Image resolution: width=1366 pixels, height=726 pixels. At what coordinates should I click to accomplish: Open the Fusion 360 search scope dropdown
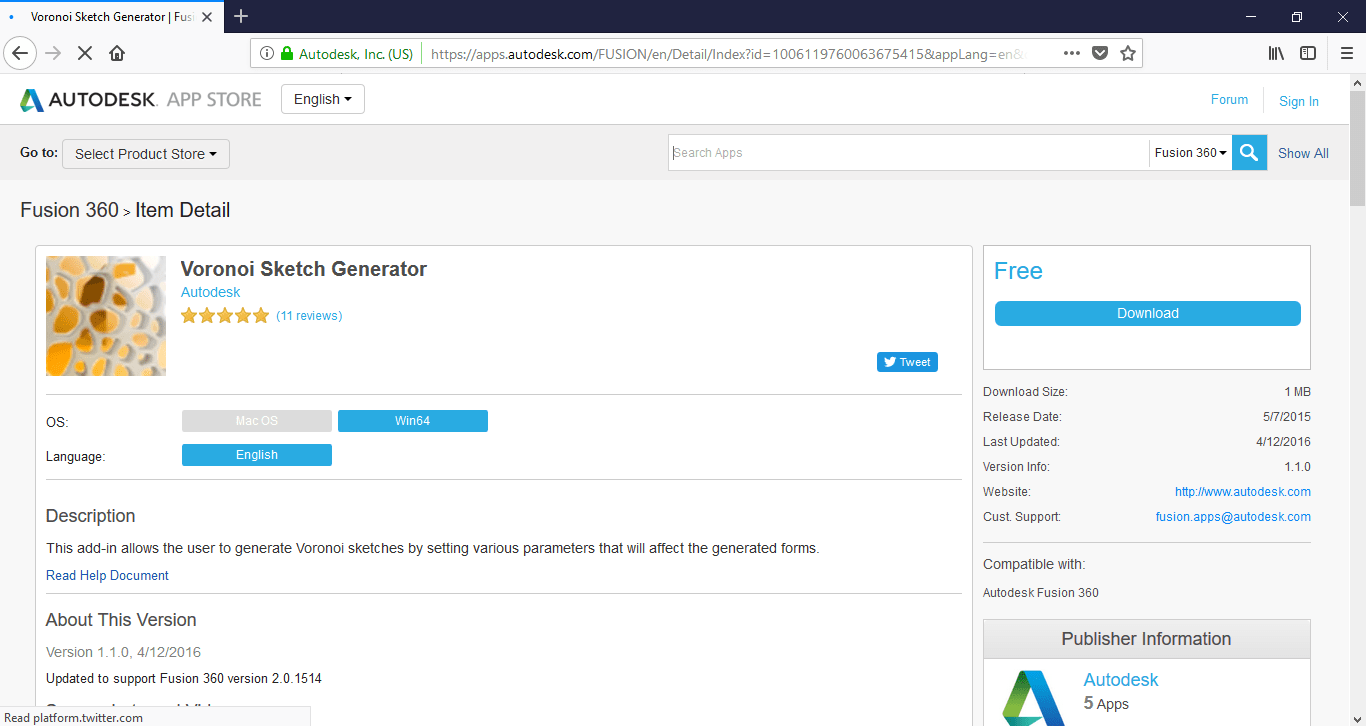(x=1190, y=153)
